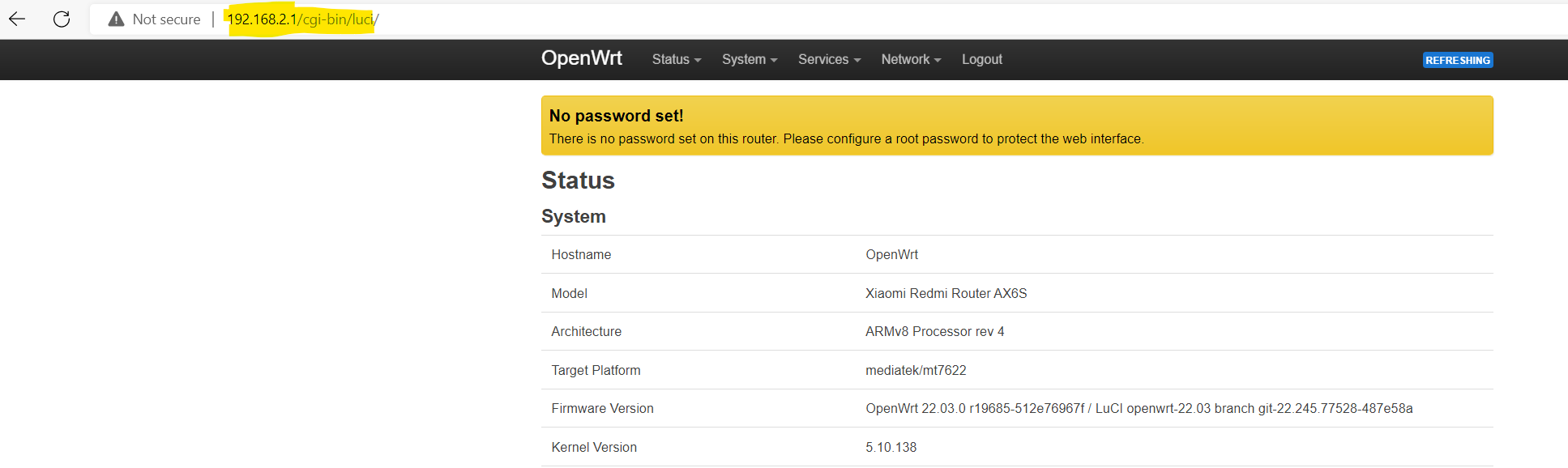
Task: Click the 'No password set!' warning heading
Action: coord(617,116)
